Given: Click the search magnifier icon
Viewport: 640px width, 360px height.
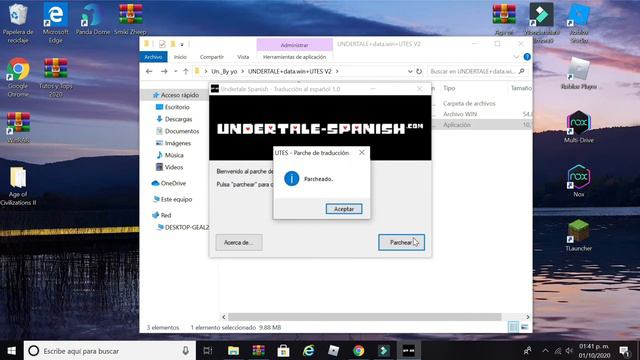Looking at the screenshot, I should [521, 71].
